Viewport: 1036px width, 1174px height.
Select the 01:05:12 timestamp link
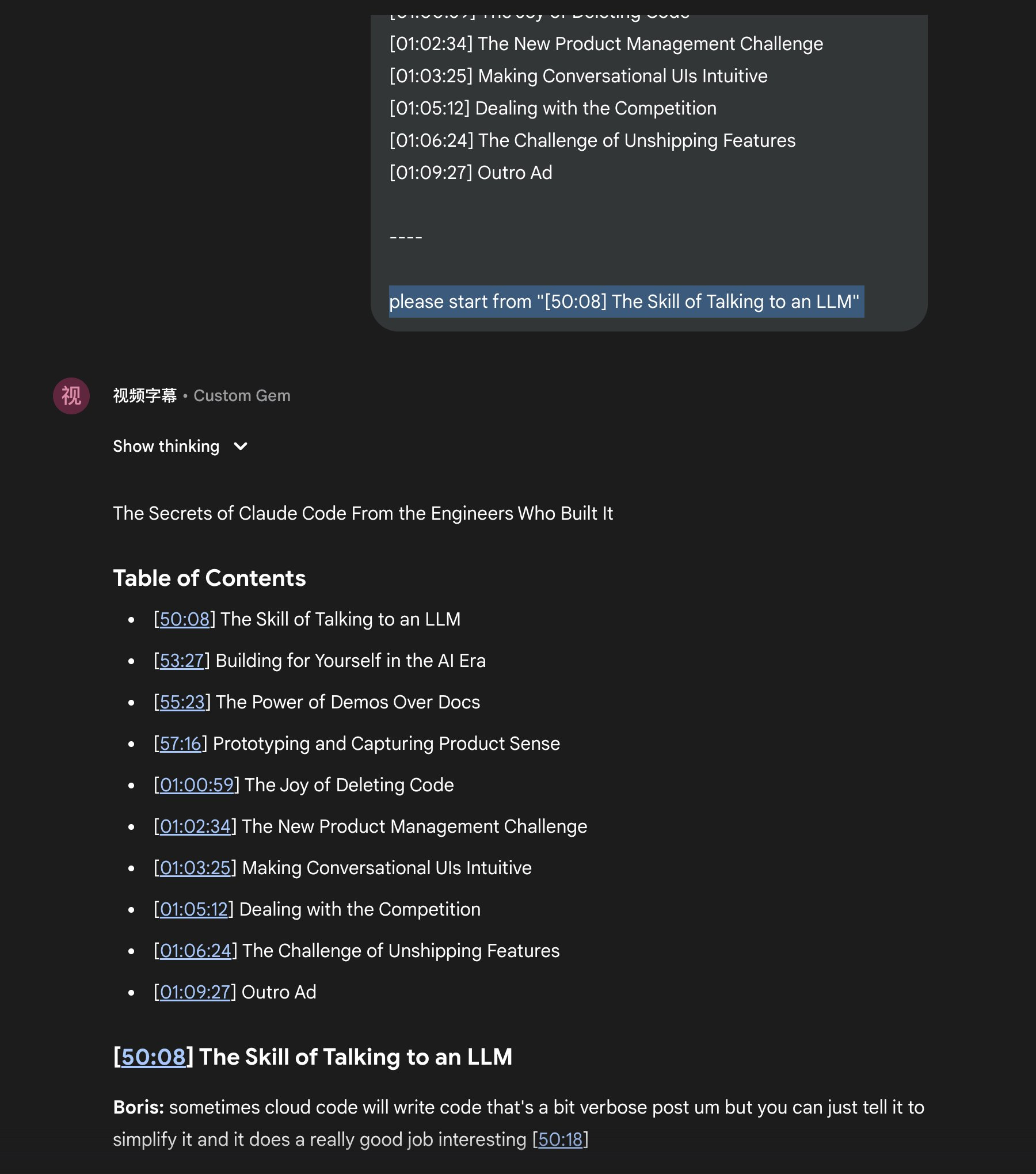point(194,909)
